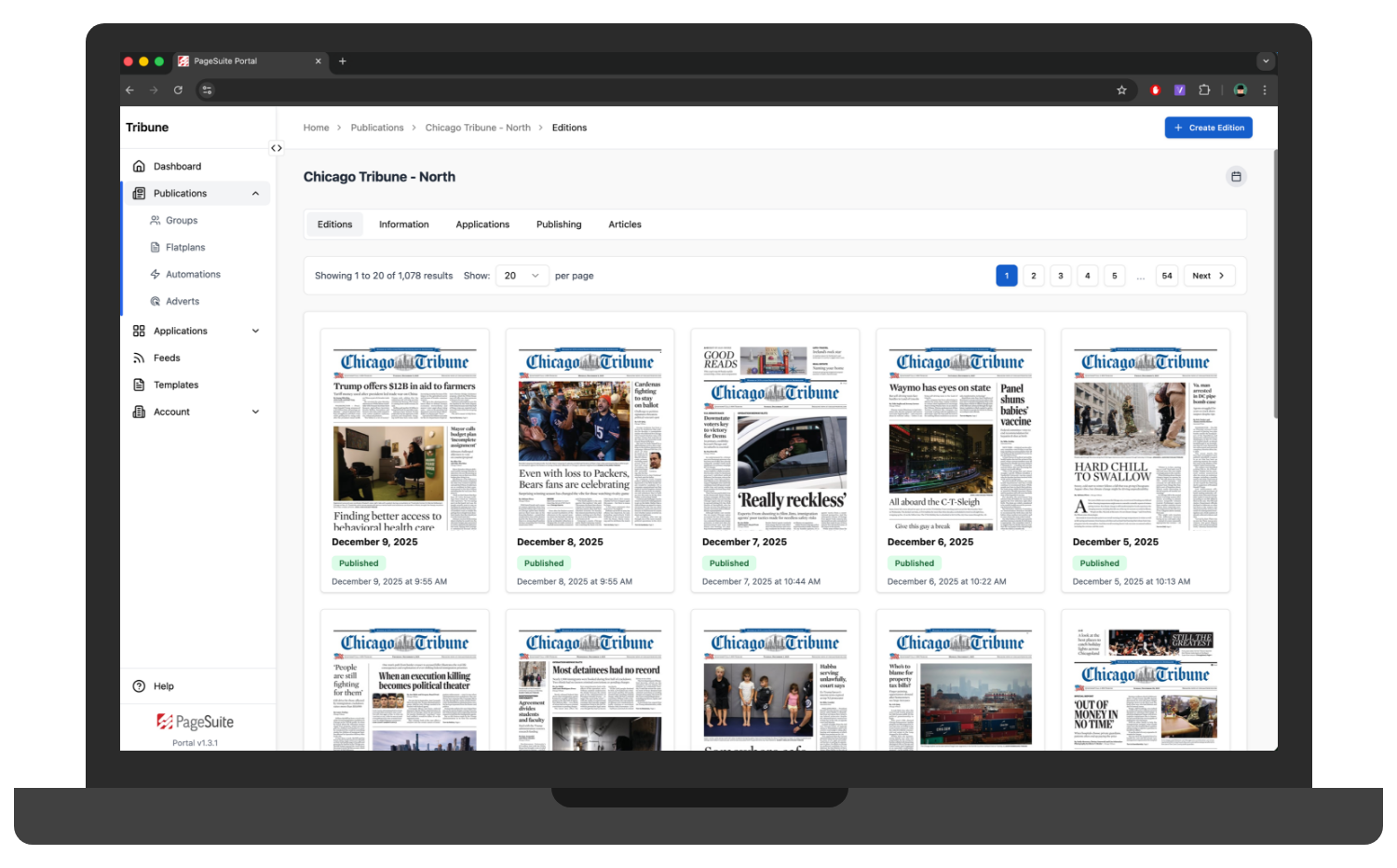Open the Feeds page

(x=167, y=359)
